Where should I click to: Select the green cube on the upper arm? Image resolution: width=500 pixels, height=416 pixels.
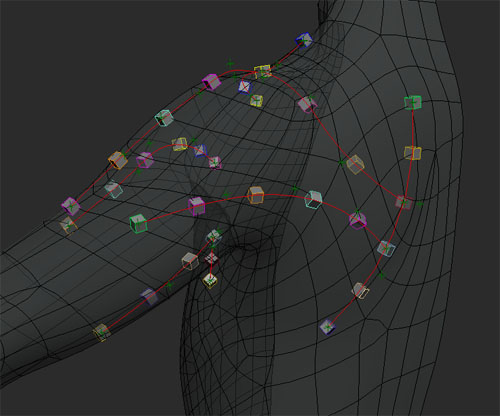tap(138, 223)
